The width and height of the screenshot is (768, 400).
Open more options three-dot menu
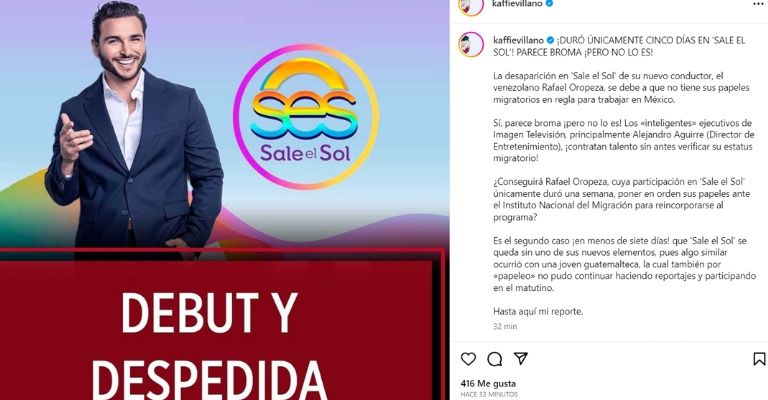click(758, 4)
